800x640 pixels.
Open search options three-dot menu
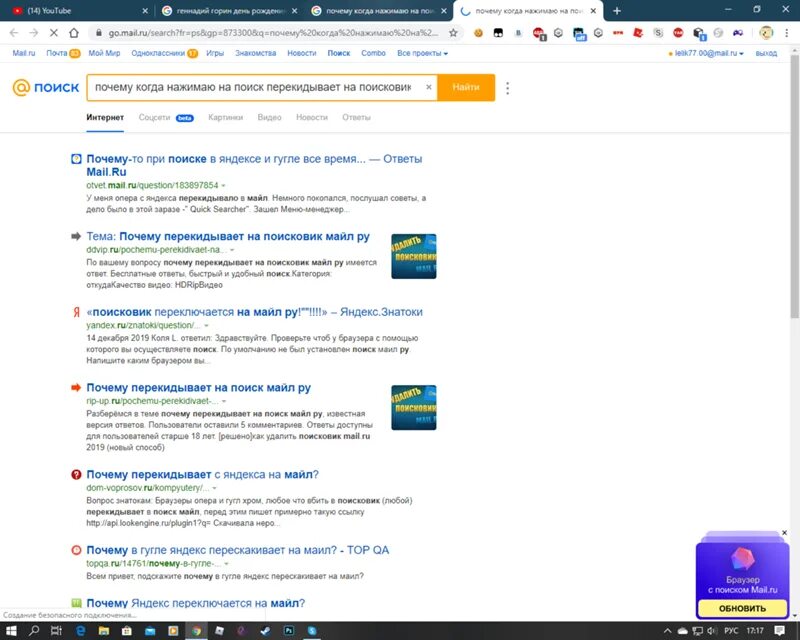tap(507, 88)
